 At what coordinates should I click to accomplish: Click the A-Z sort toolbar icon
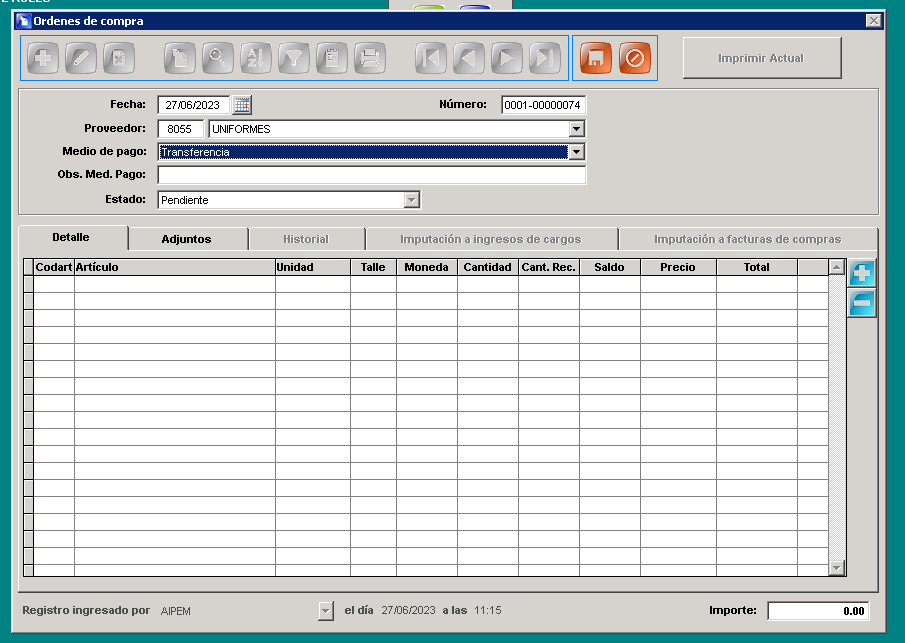pos(256,58)
